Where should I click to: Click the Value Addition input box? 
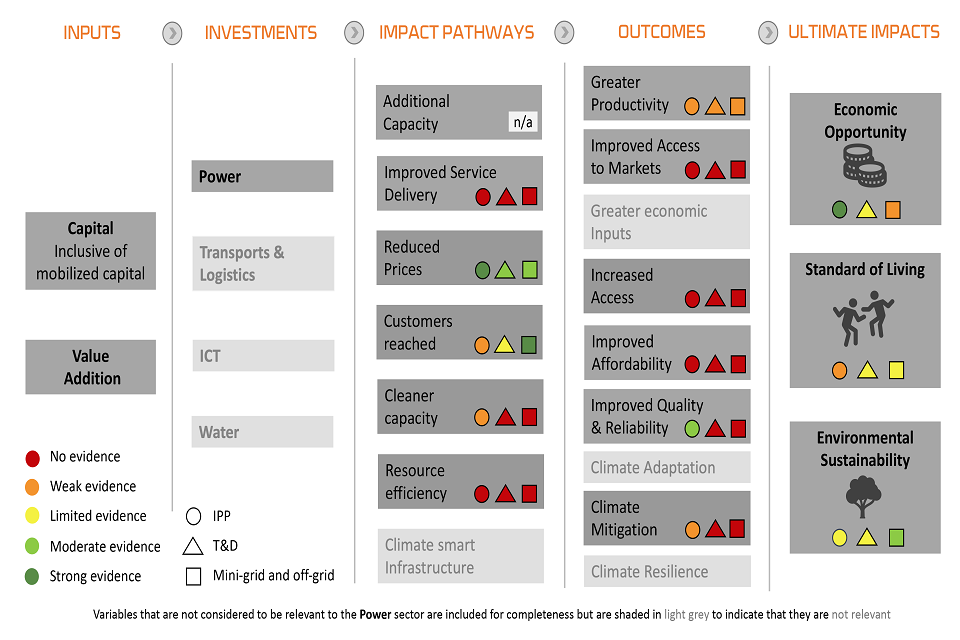tap(91, 367)
